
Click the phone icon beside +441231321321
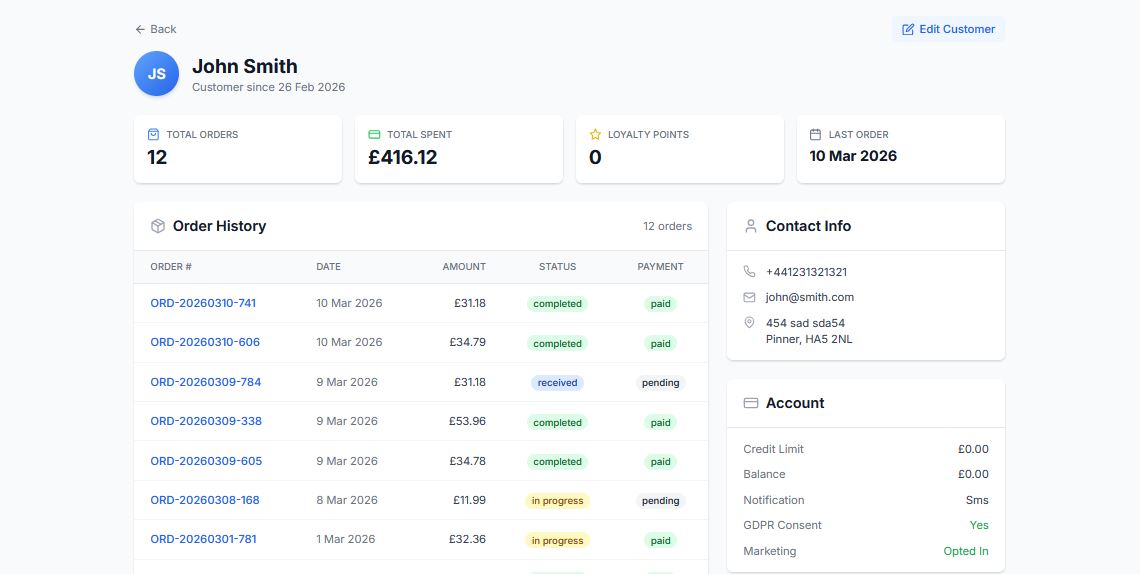(x=750, y=272)
